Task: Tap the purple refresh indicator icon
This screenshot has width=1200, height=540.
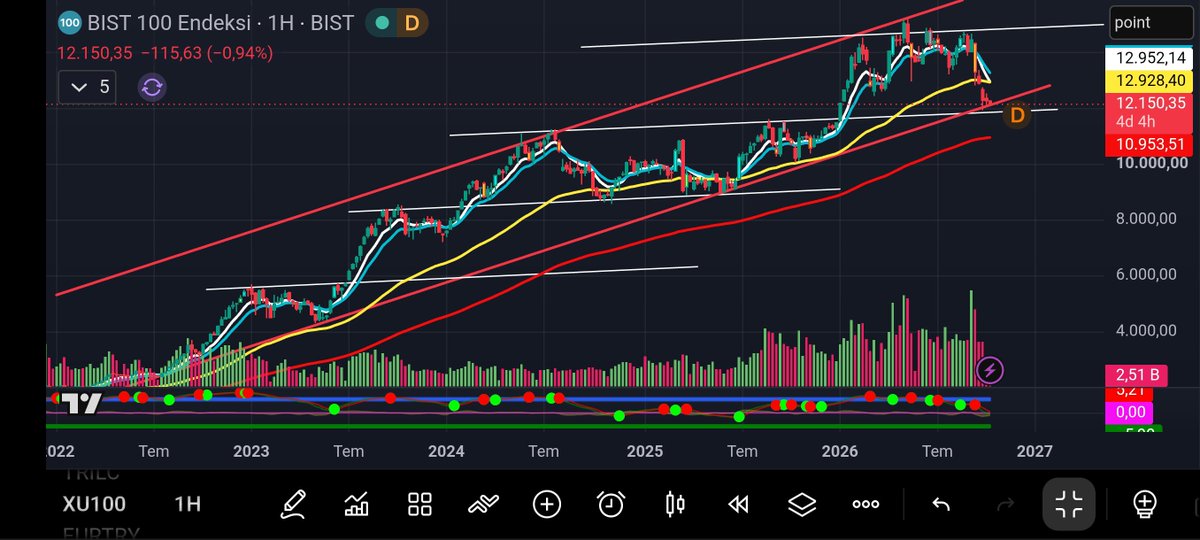Action: (152, 88)
